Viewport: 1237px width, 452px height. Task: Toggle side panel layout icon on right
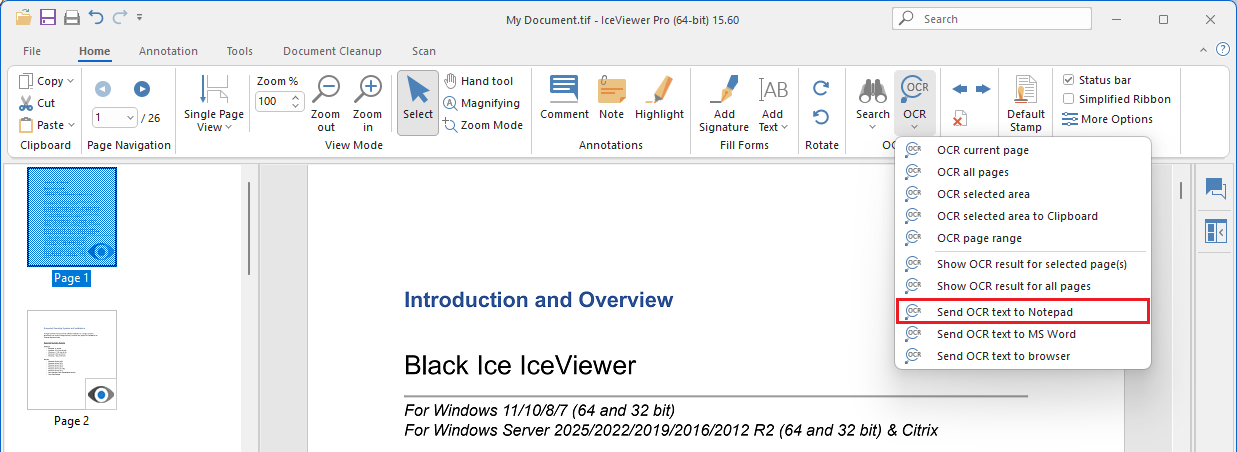(x=1215, y=232)
